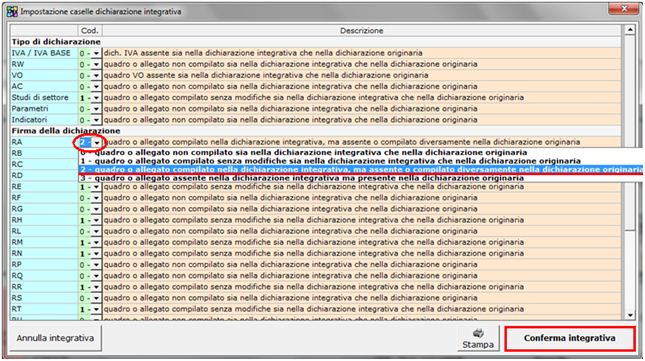Select the RE row label
The image size is (645, 361).
pyautogui.click(x=44, y=187)
